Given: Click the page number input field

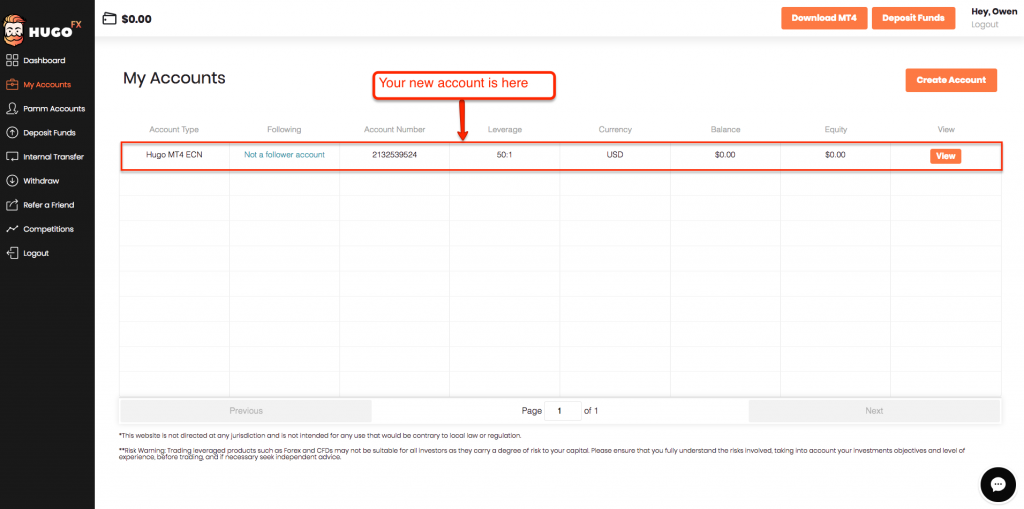Looking at the screenshot, I should tap(562, 411).
